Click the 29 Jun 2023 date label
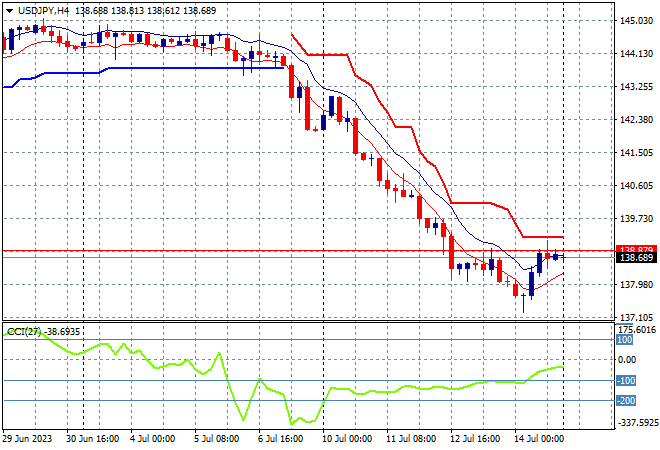The width and height of the screenshot is (660, 450). pyautogui.click(x=27, y=439)
